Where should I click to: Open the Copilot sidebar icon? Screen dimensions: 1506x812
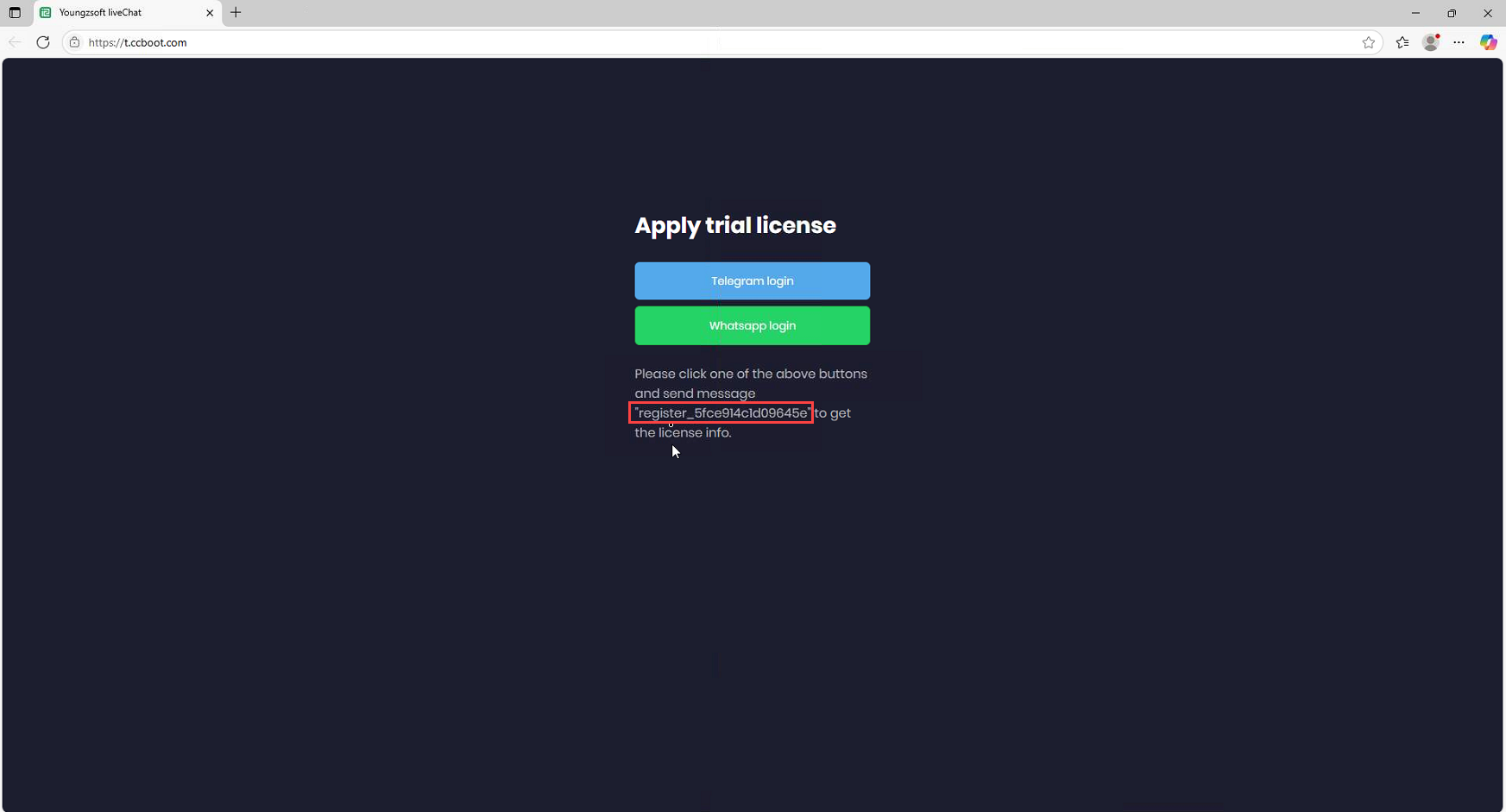1489,42
